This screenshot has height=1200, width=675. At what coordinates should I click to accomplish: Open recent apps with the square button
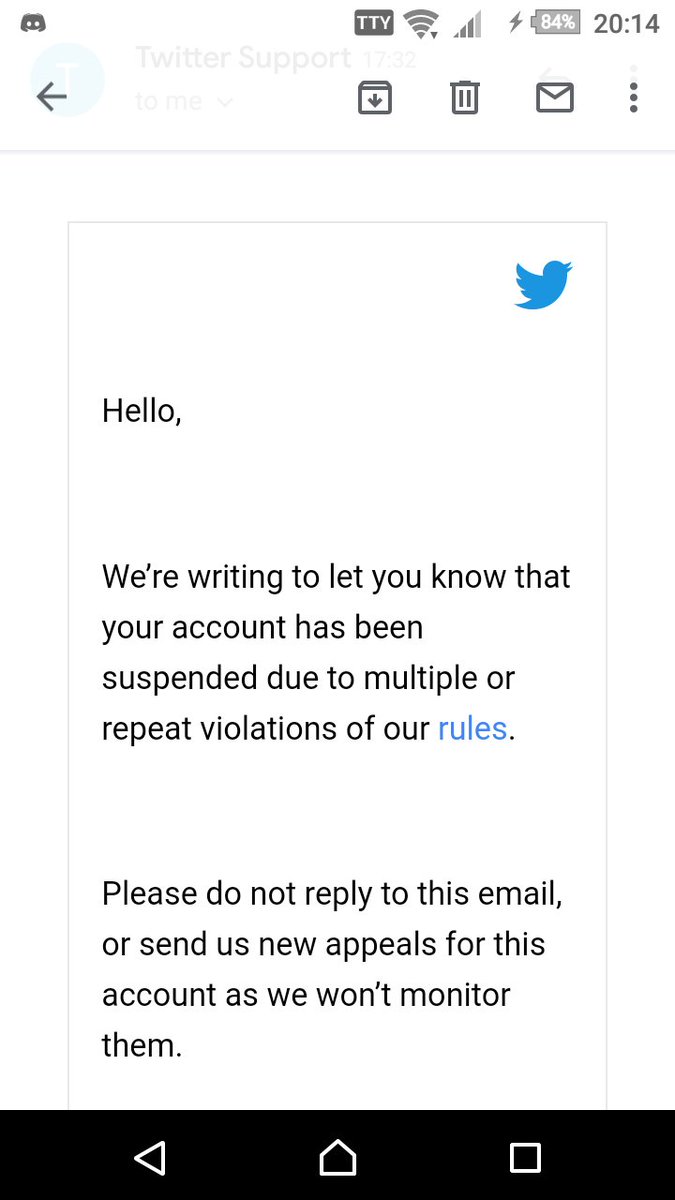point(525,1158)
